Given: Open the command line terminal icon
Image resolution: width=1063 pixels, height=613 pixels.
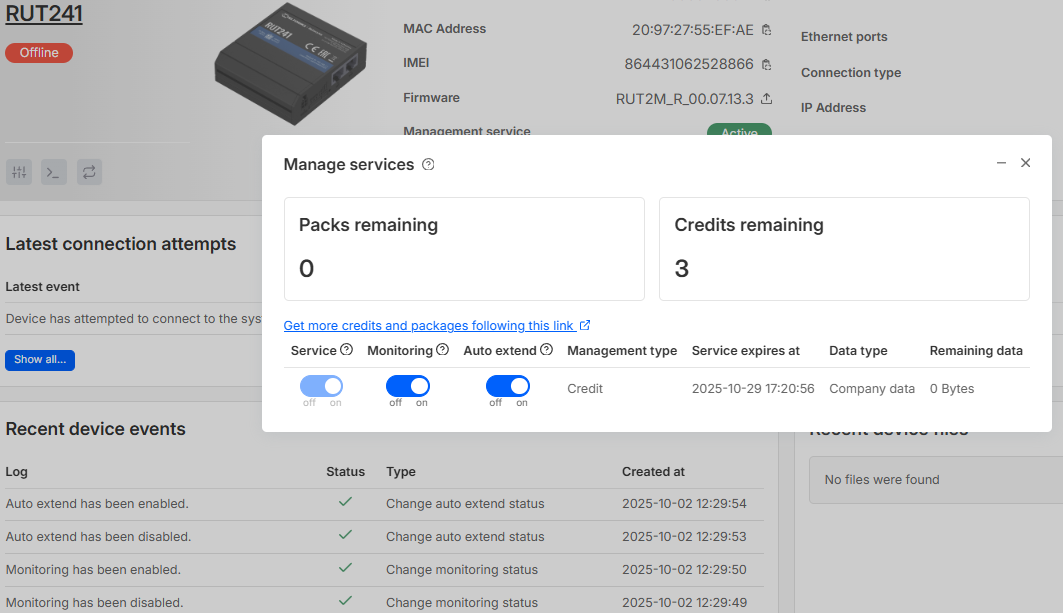Looking at the screenshot, I should click(54, 172).
